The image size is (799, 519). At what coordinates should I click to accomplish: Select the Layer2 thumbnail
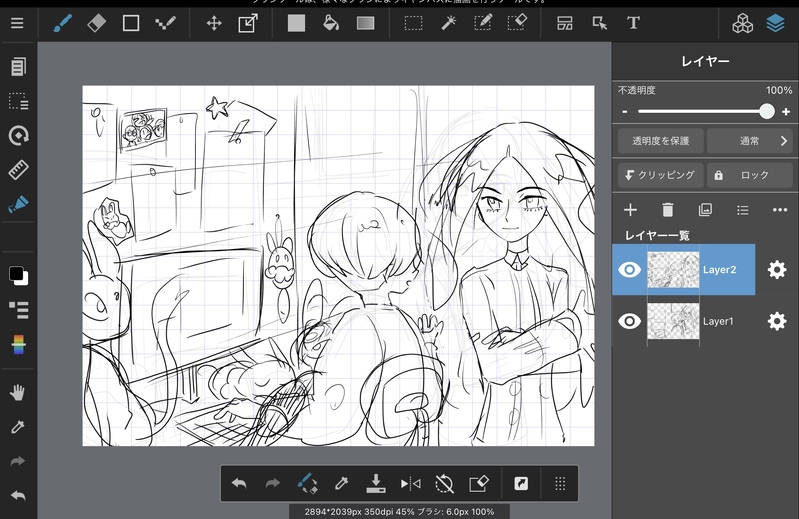pos(673,269)
